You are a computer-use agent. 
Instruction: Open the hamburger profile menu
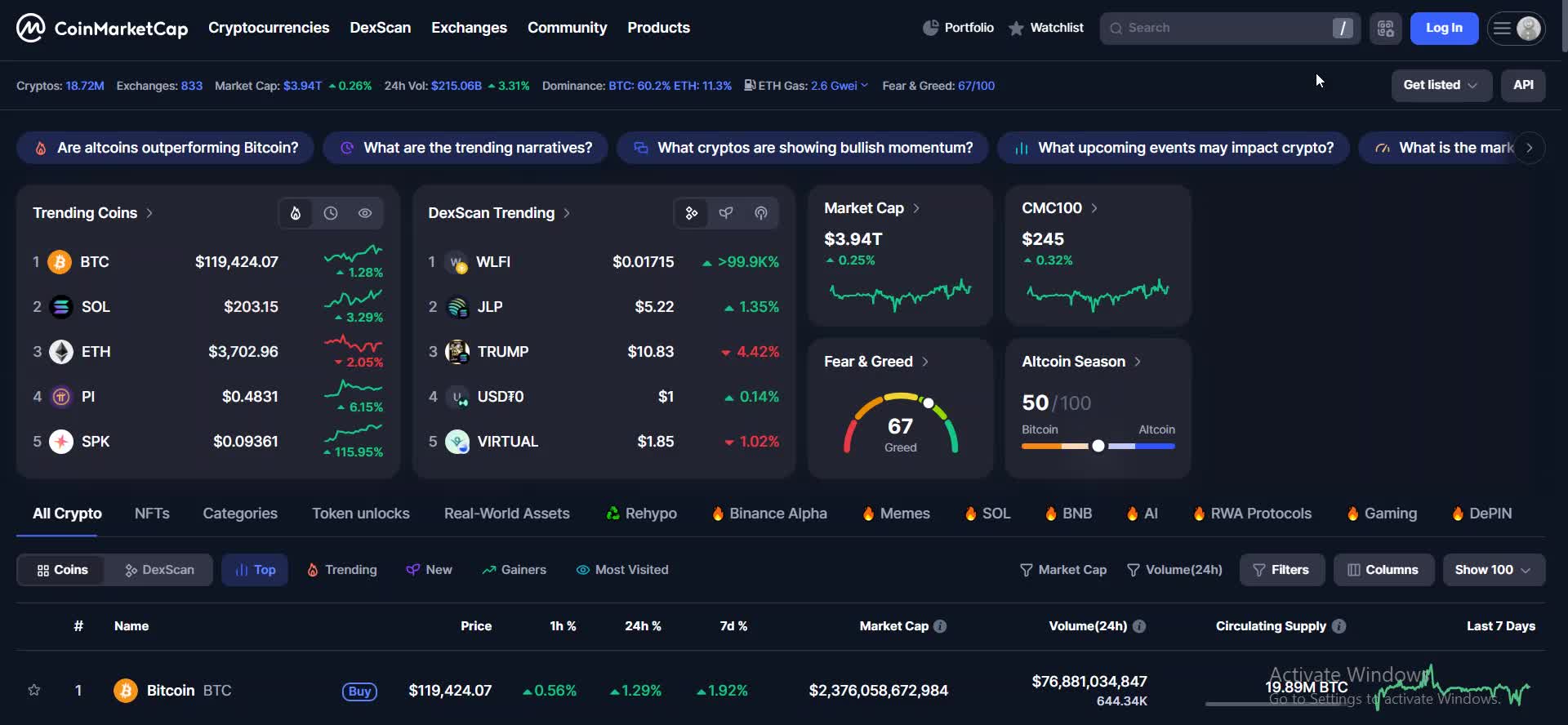coord(1516,29)
